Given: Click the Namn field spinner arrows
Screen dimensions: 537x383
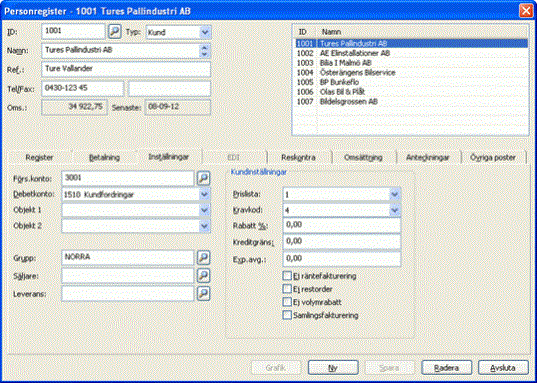Looking at the screenshot, I should click(204, 51).
